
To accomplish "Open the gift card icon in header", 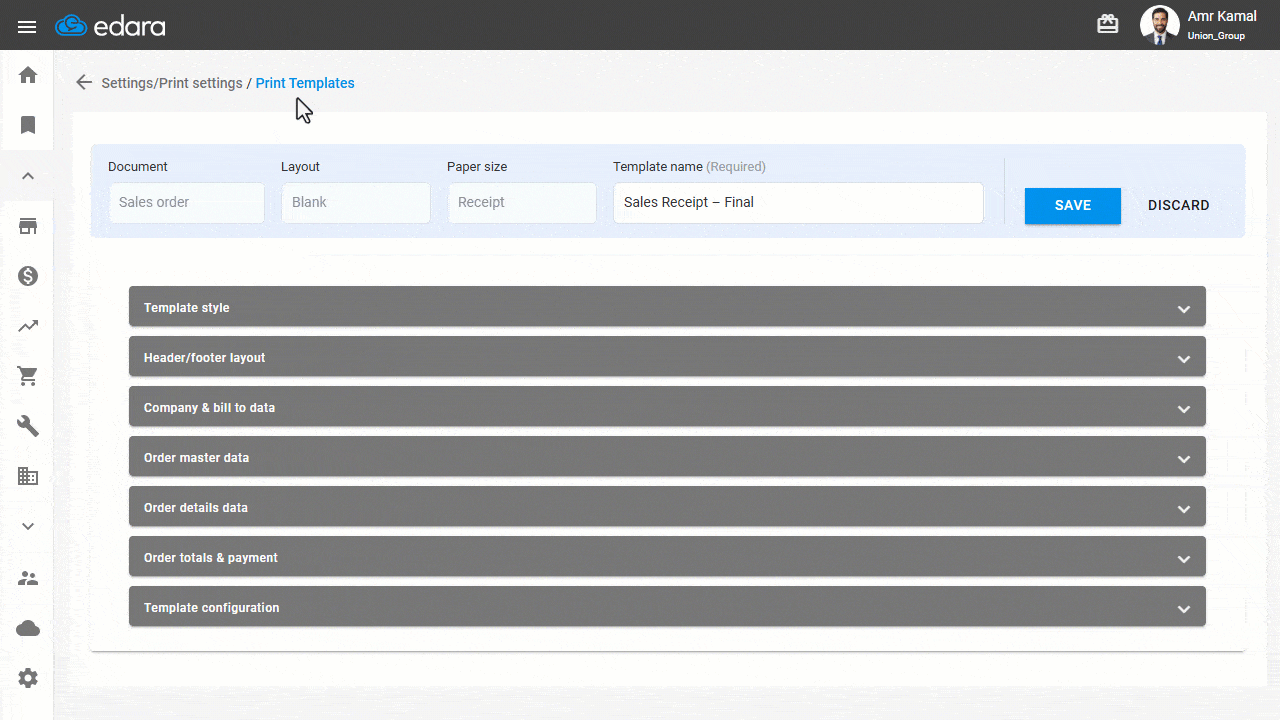I will coord(1108,24).
